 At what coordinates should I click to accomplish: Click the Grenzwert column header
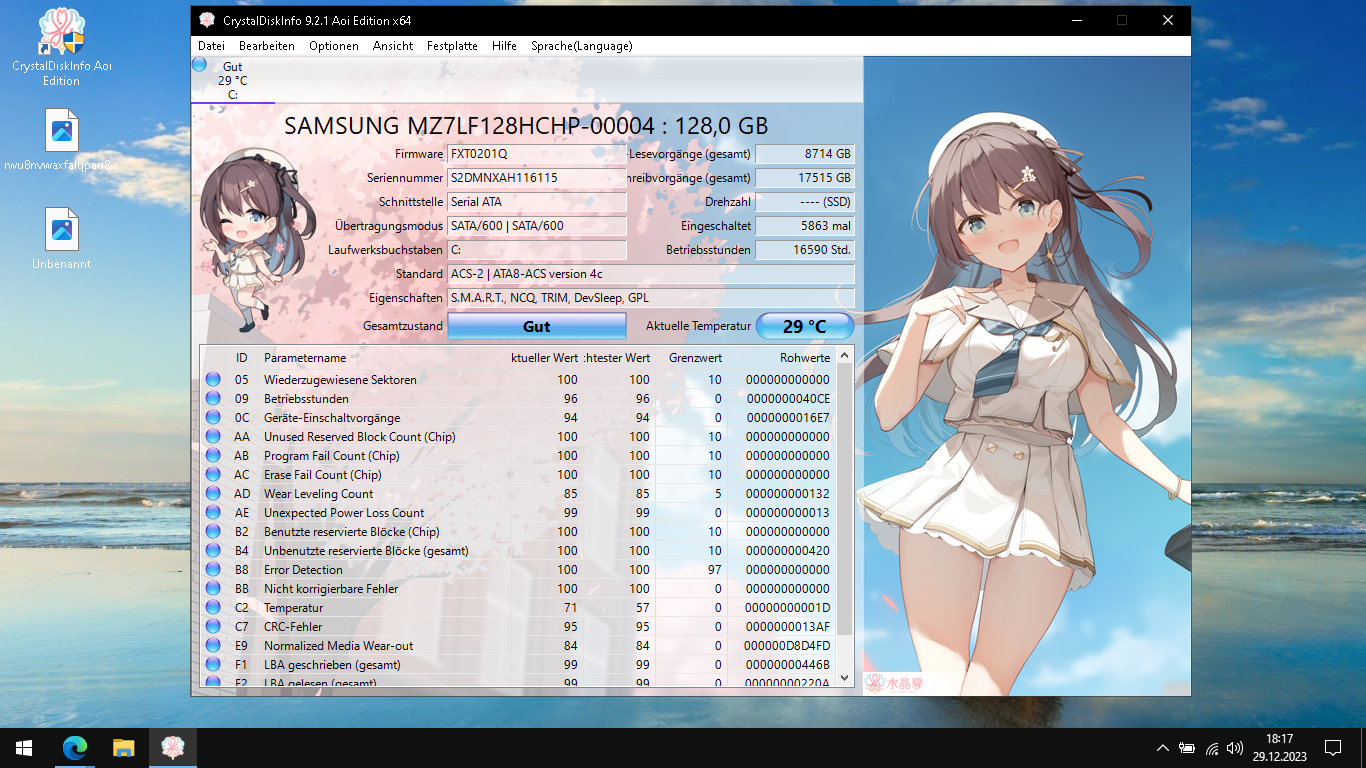[x=695, y=358]
